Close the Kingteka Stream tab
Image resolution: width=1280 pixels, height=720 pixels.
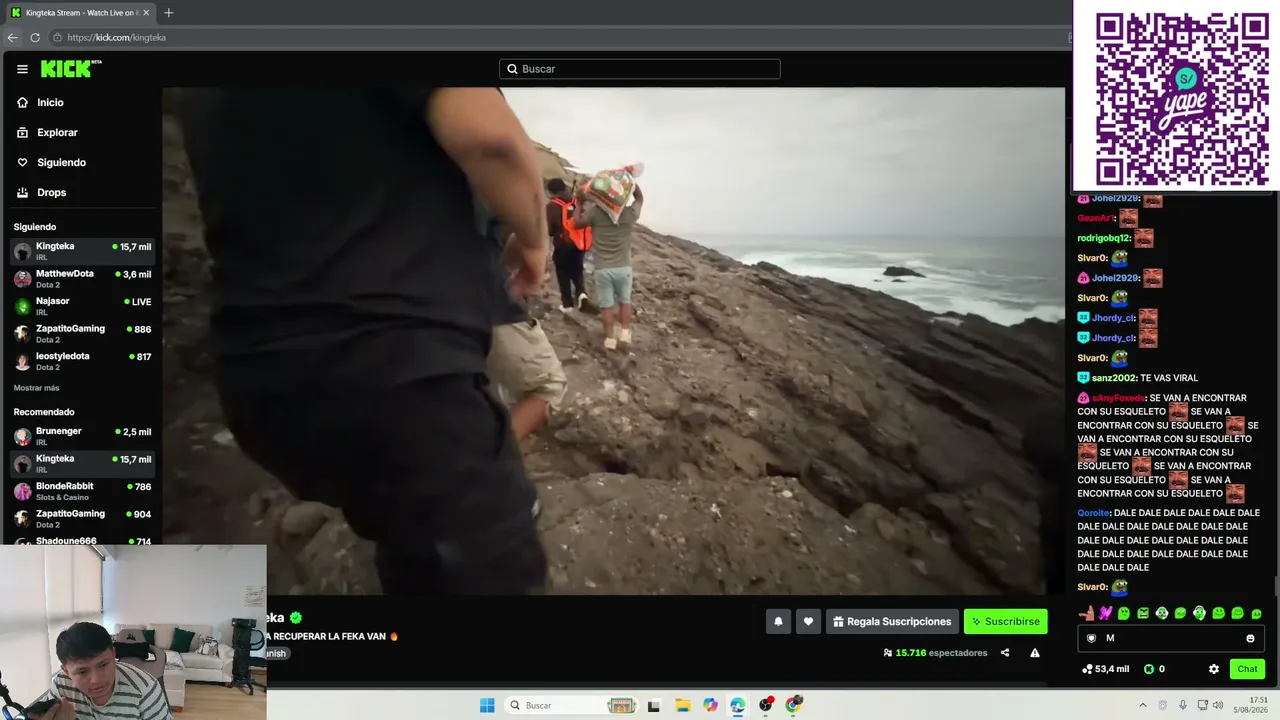point(146,13)
